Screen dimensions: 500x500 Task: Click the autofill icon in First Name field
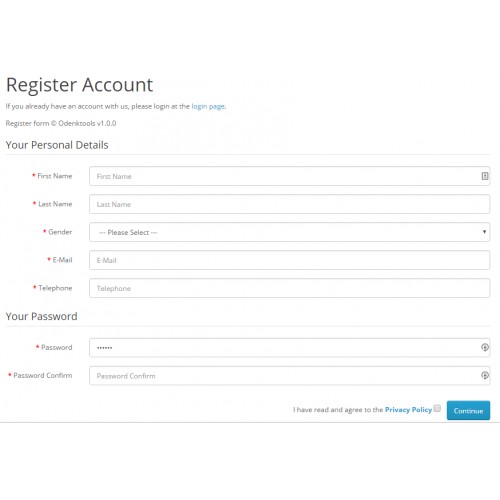[x=485, y=176]
